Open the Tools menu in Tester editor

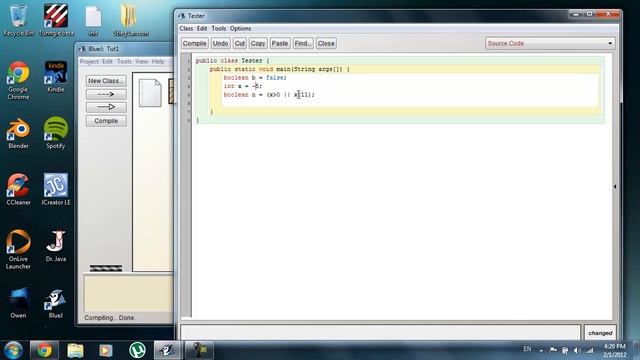pos(219,29)
